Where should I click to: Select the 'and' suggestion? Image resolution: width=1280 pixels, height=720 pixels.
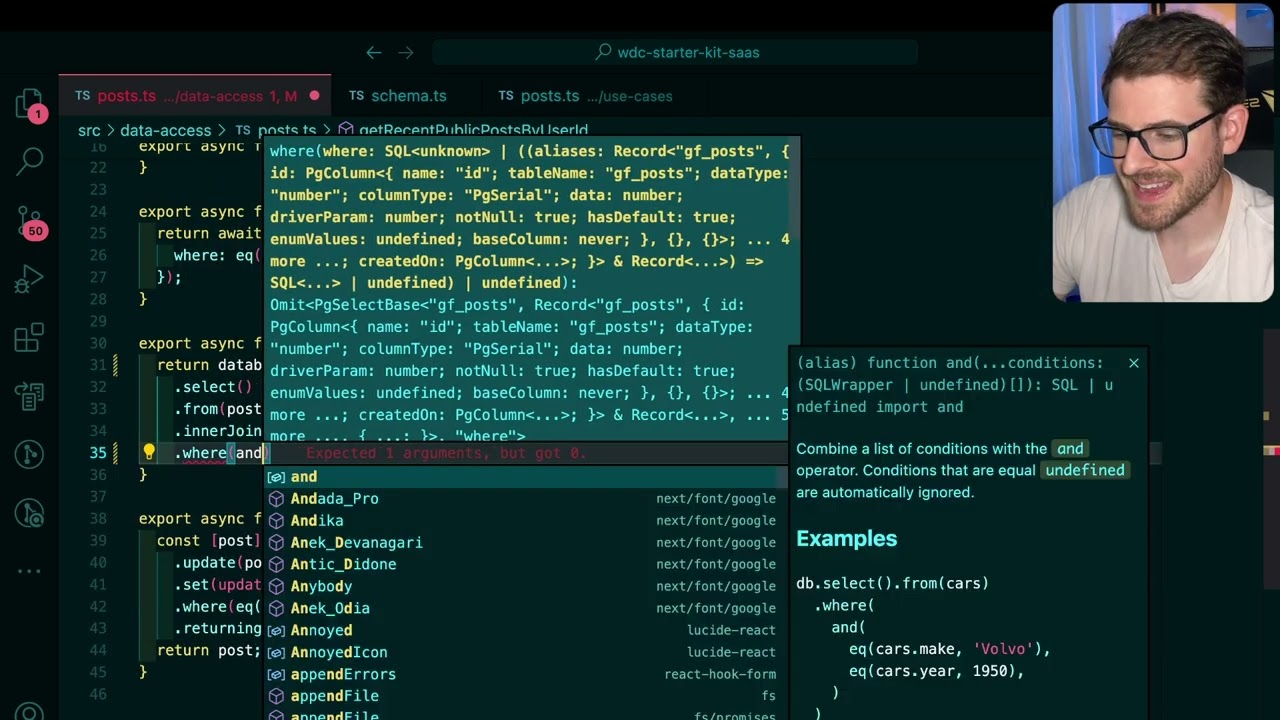point(527,477)
